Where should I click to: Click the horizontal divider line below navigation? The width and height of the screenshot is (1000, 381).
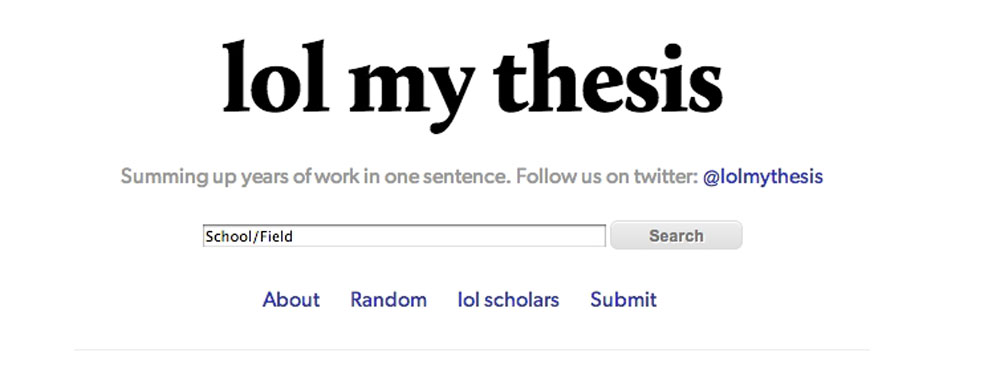pyautogui.click(x=471, y=350)
